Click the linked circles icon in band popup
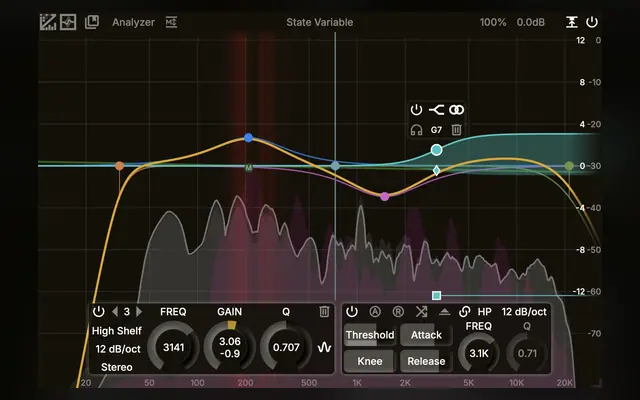The height and width of the screenshot is (400, 640). [456, 110]
